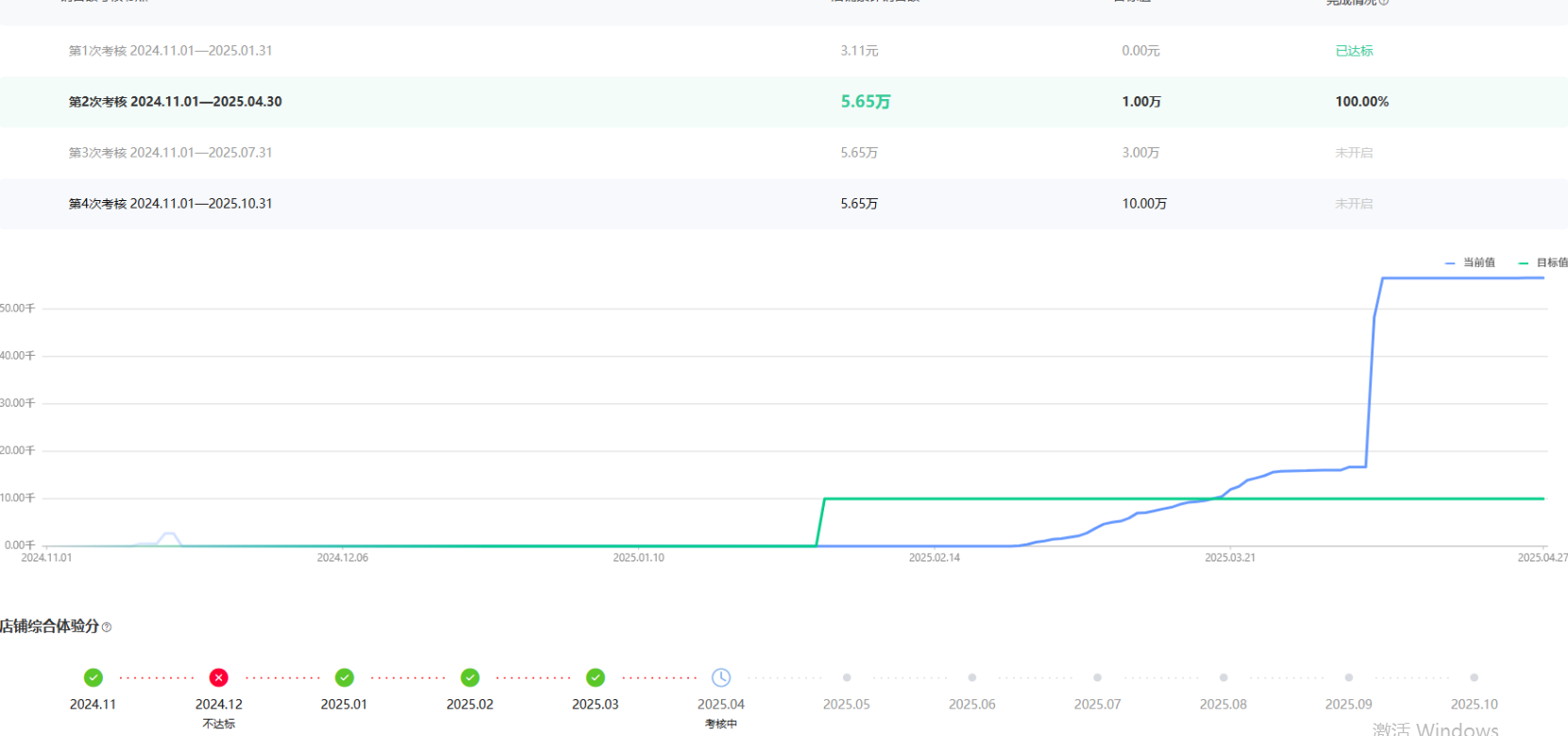Click the help icon beside 店铺综合体验分
This screenshot has height=736, width=1568.
tap(107, 627)
